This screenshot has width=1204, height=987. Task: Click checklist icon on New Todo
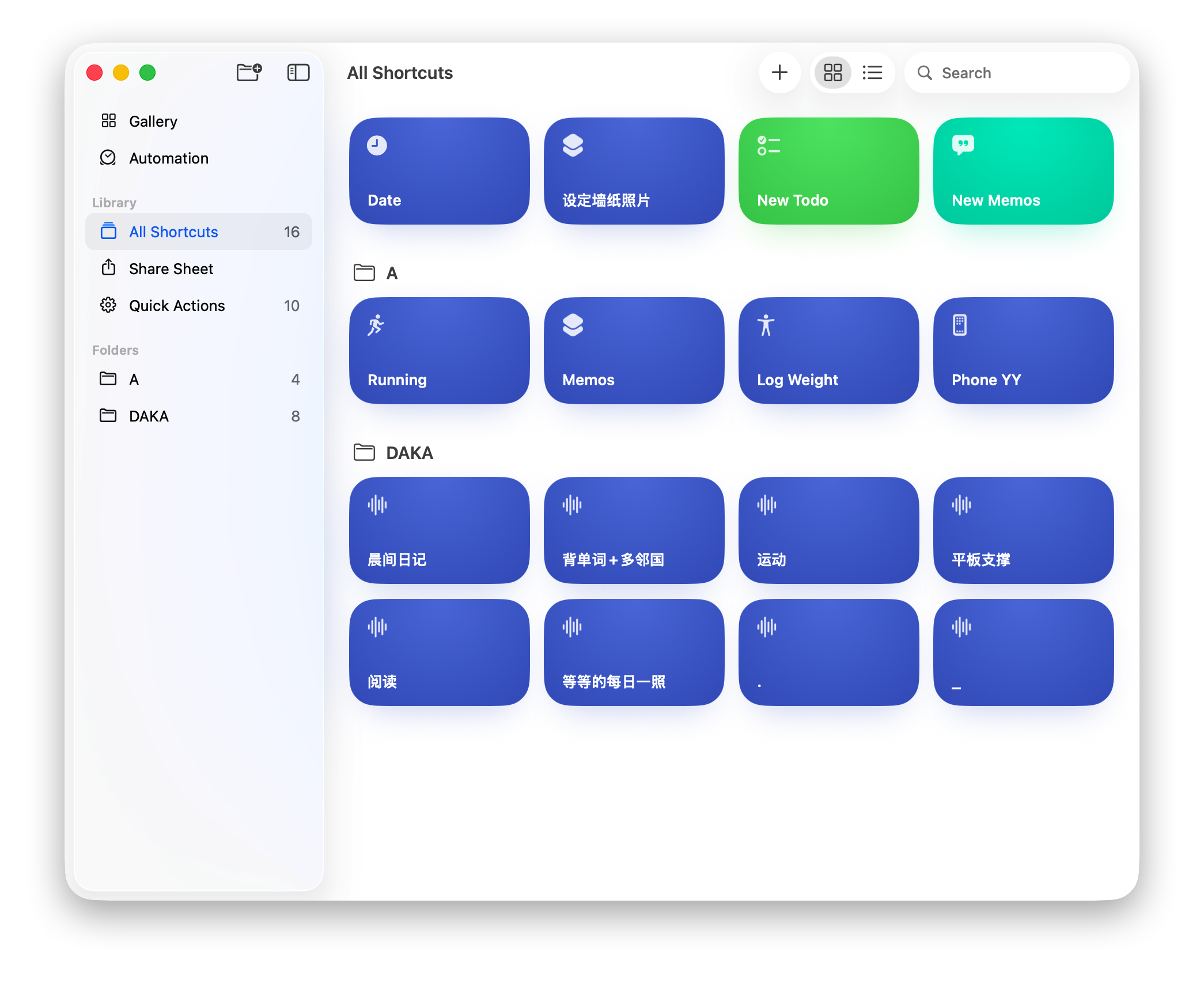point(768,145)
